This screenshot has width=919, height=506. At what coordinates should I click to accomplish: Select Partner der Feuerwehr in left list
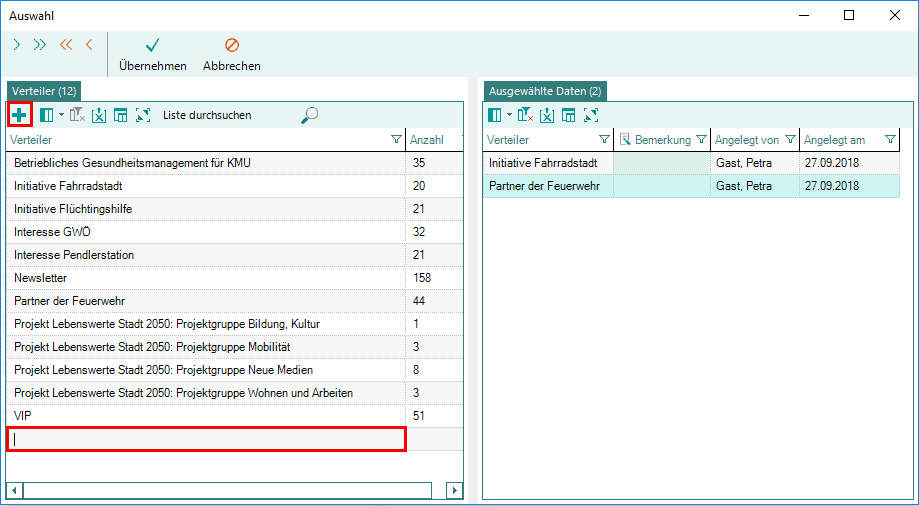234,301
